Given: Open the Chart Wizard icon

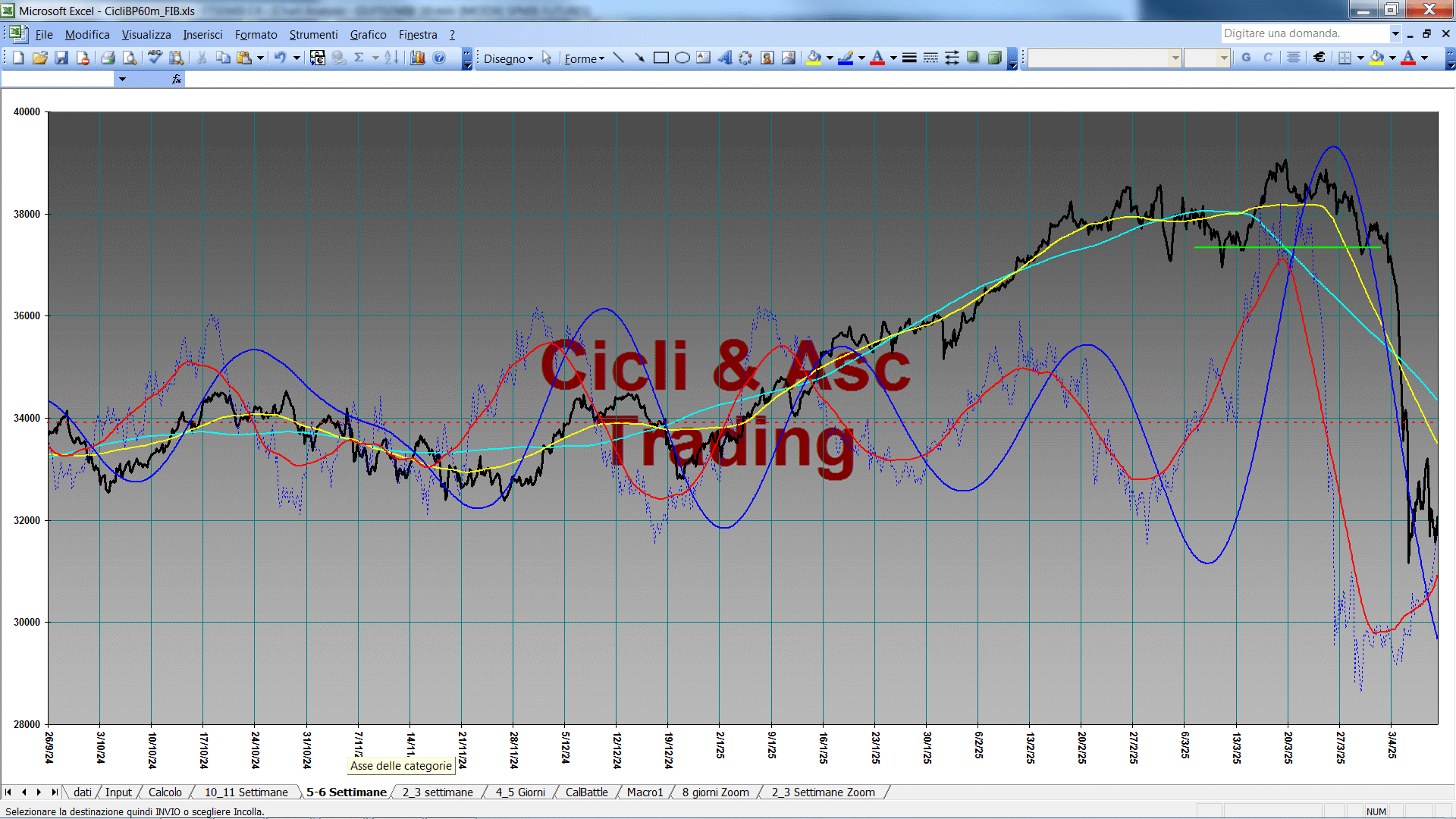Looking at the screenshot, I should point(418,58).
